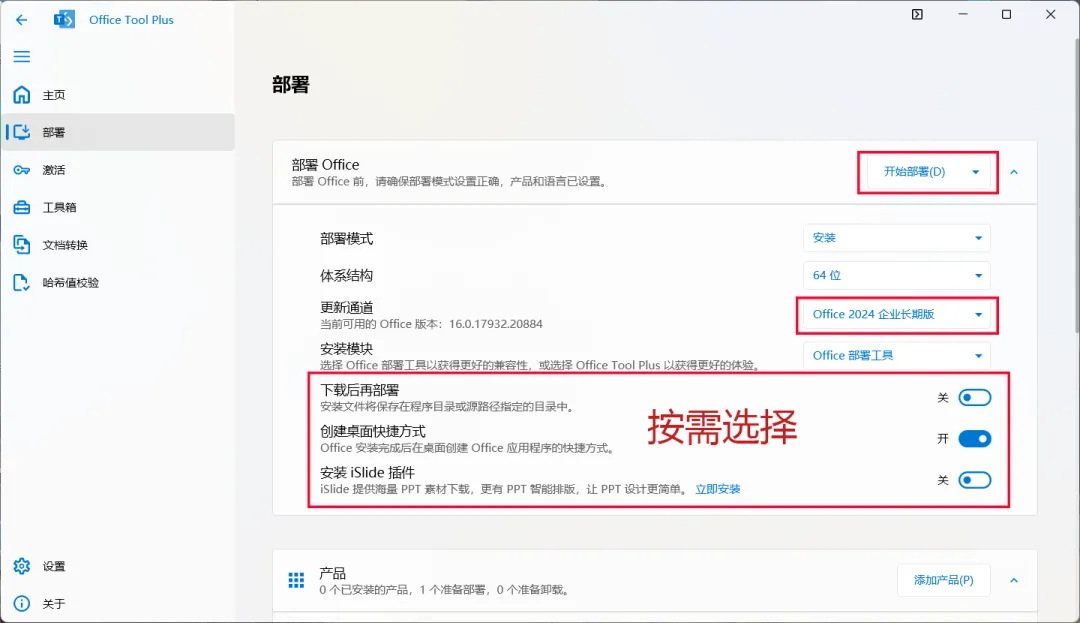Open 关于 in the sidebar

click(x=118, y=604)
